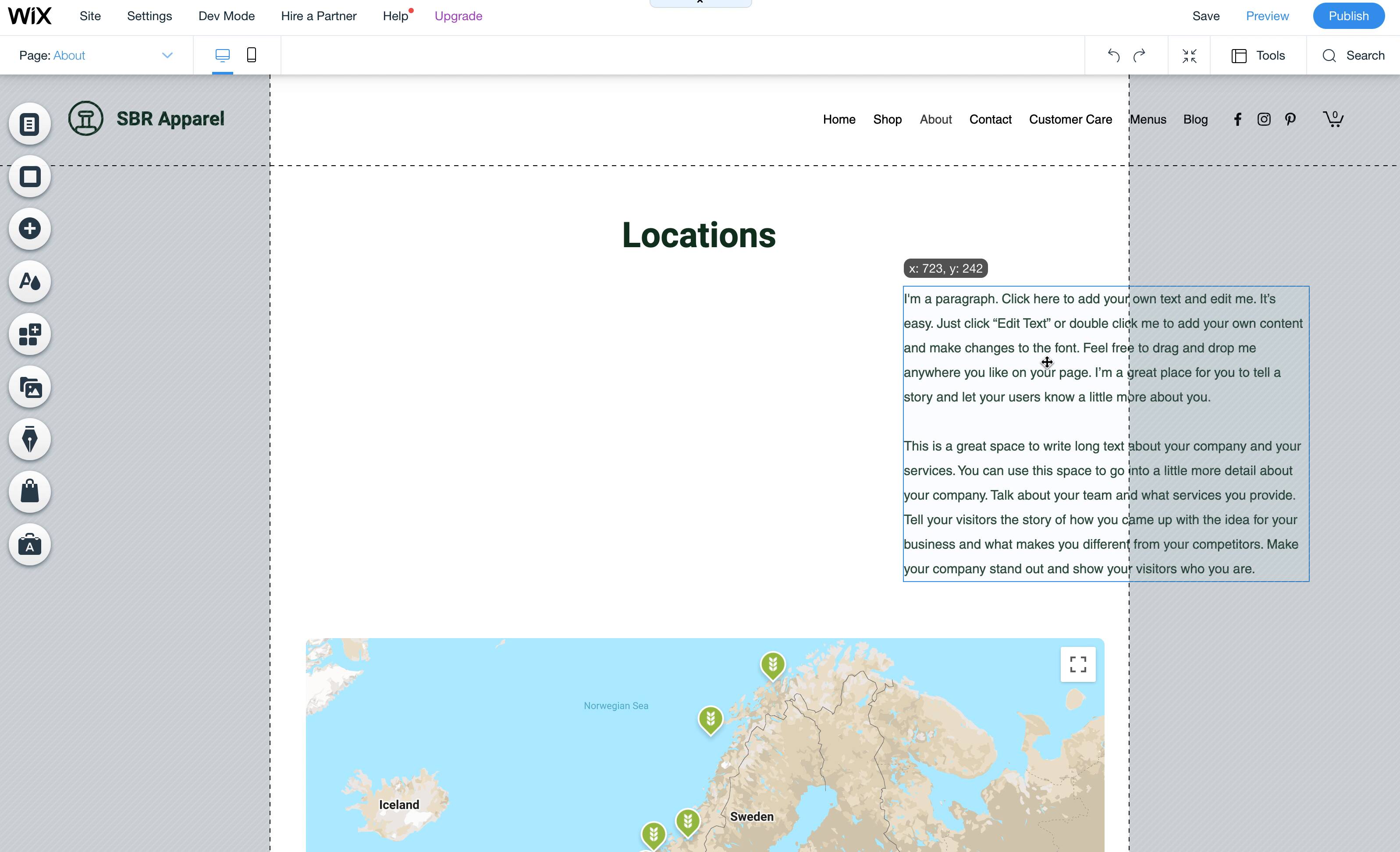Open the Dev Mode menu

pyautogui.click(x=226, y=16)
